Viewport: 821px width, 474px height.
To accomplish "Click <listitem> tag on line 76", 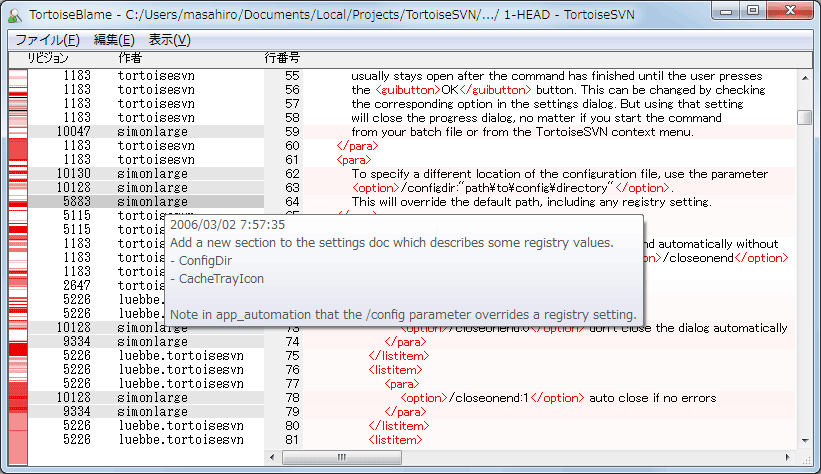I will pos(395,370).
